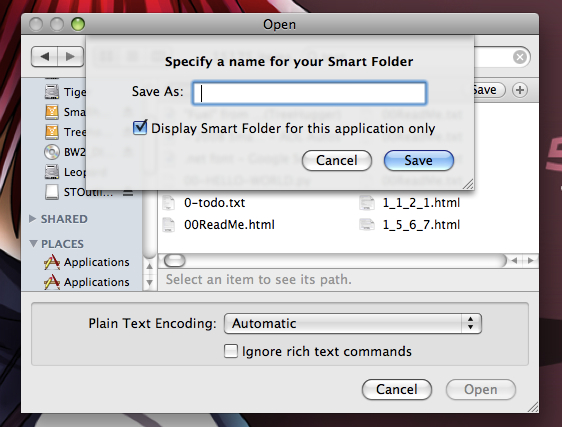Add search criterion with the plus button
The width and height of the screenshot is (562, 427).
(x=520, y=90)
